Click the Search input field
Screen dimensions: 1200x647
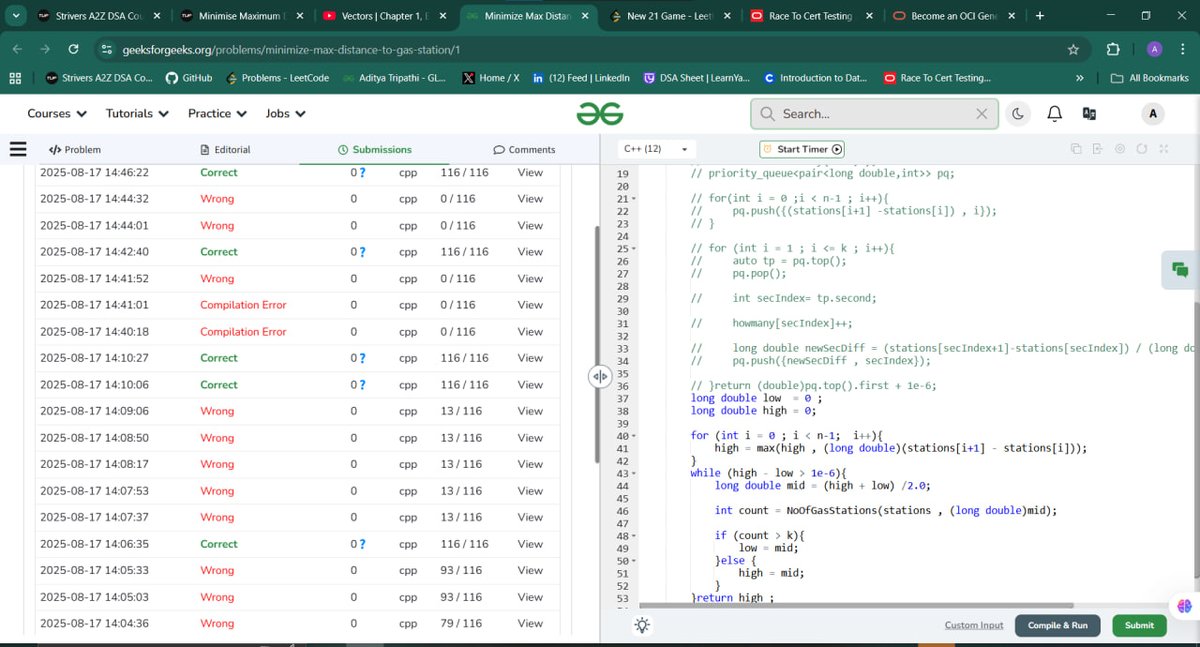point(875,114)
